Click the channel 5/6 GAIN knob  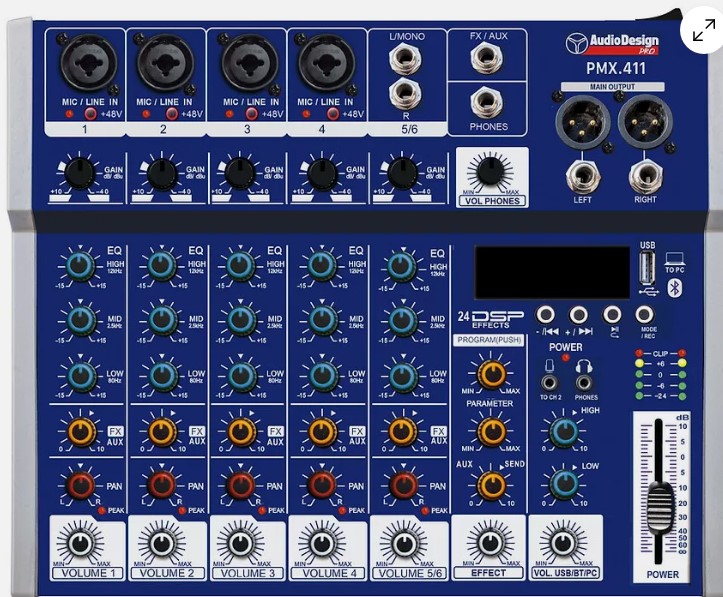pyautogui.click(x=403, y=174)
